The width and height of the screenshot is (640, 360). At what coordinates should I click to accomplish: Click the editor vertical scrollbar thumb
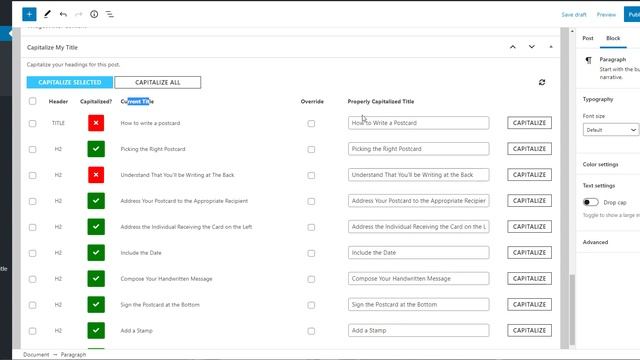572,309
